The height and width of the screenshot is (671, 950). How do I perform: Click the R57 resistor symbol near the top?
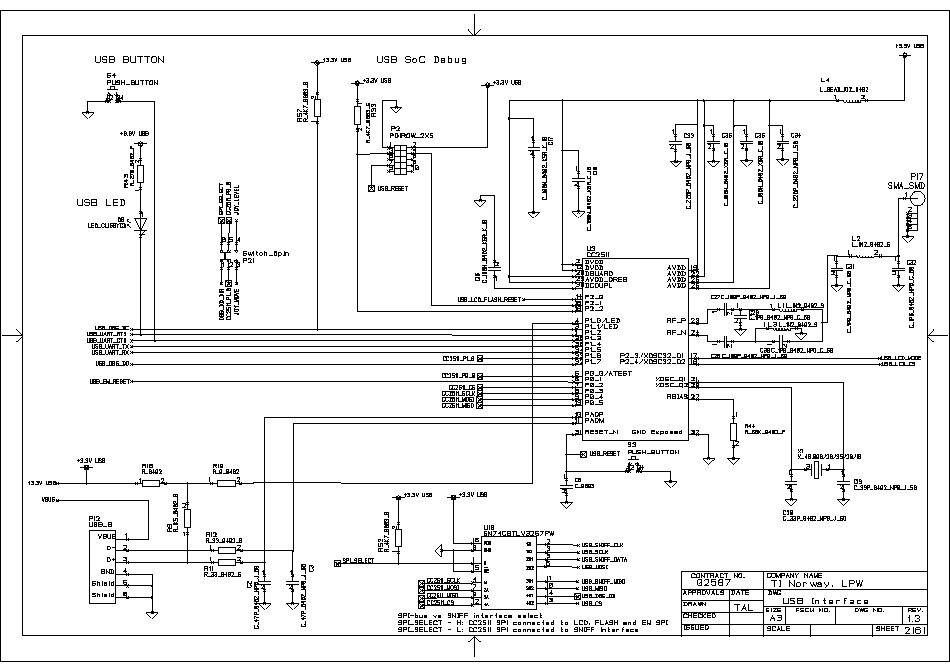[317, 108]
